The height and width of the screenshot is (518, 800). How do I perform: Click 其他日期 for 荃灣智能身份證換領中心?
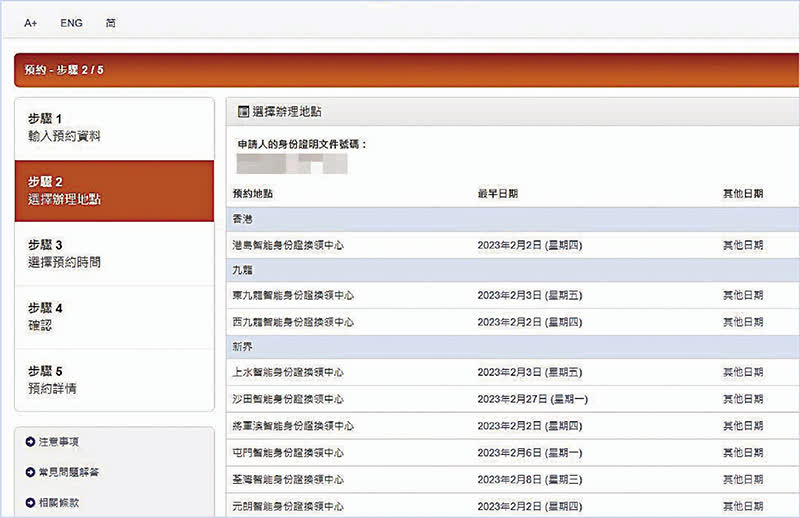[x=743, y=479]
